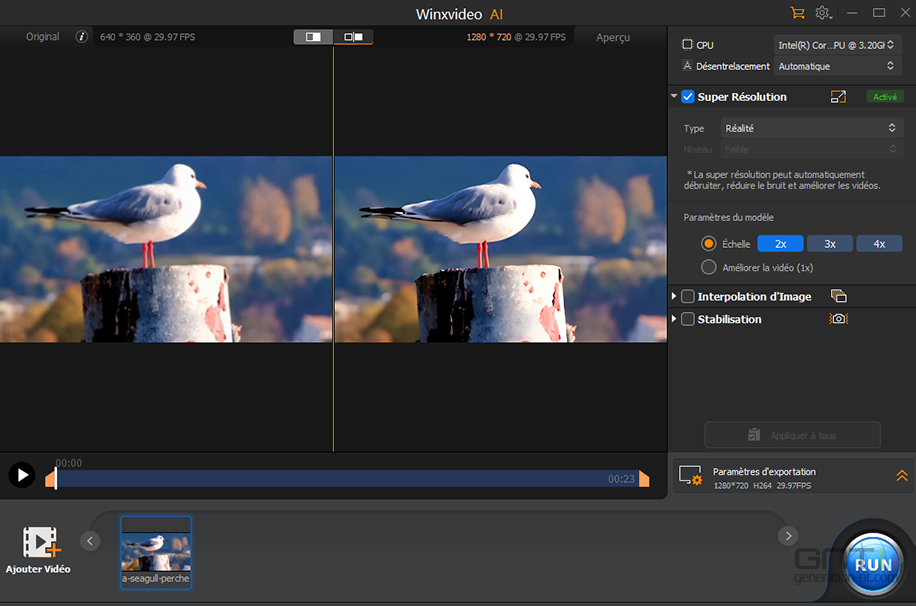Expand the Interpolation d'Image section

pyautogui.click(x=674, y=296)
